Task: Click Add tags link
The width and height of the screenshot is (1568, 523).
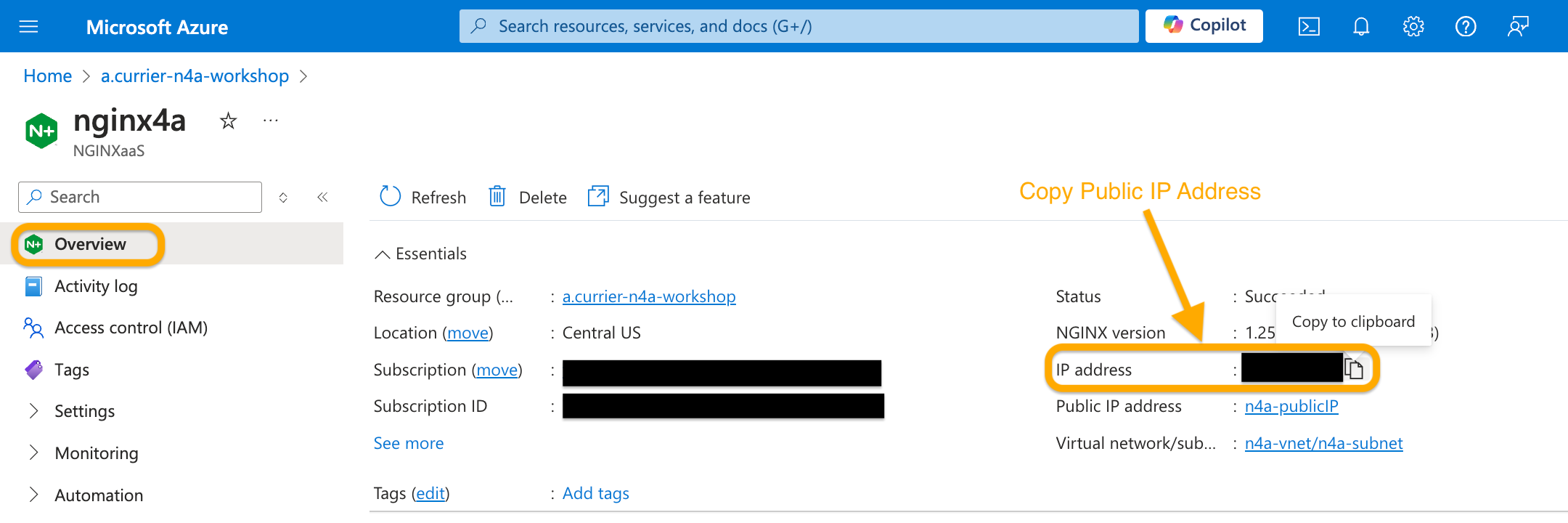Action: 596,493
